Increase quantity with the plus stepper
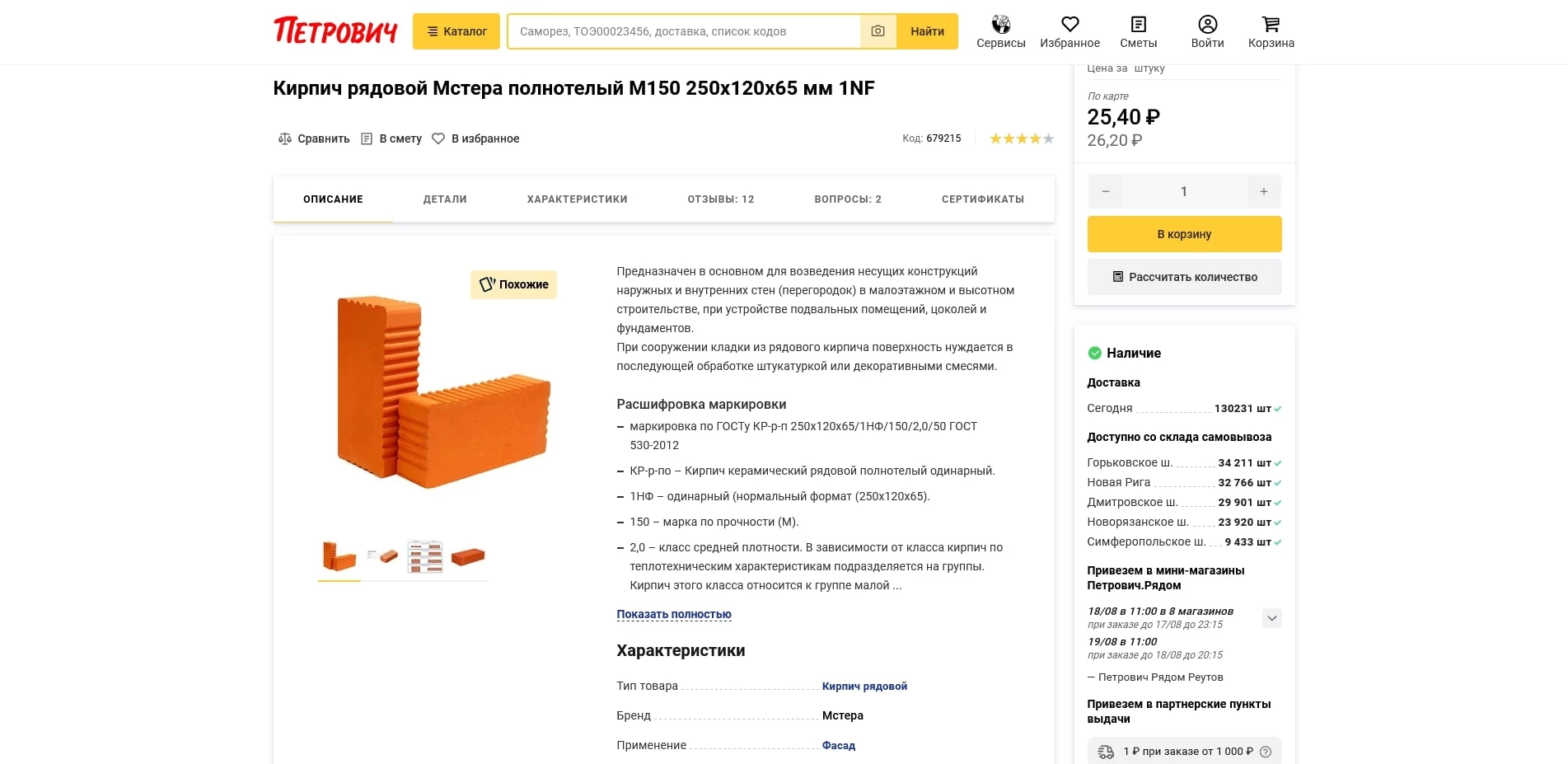 (1263, 191)
